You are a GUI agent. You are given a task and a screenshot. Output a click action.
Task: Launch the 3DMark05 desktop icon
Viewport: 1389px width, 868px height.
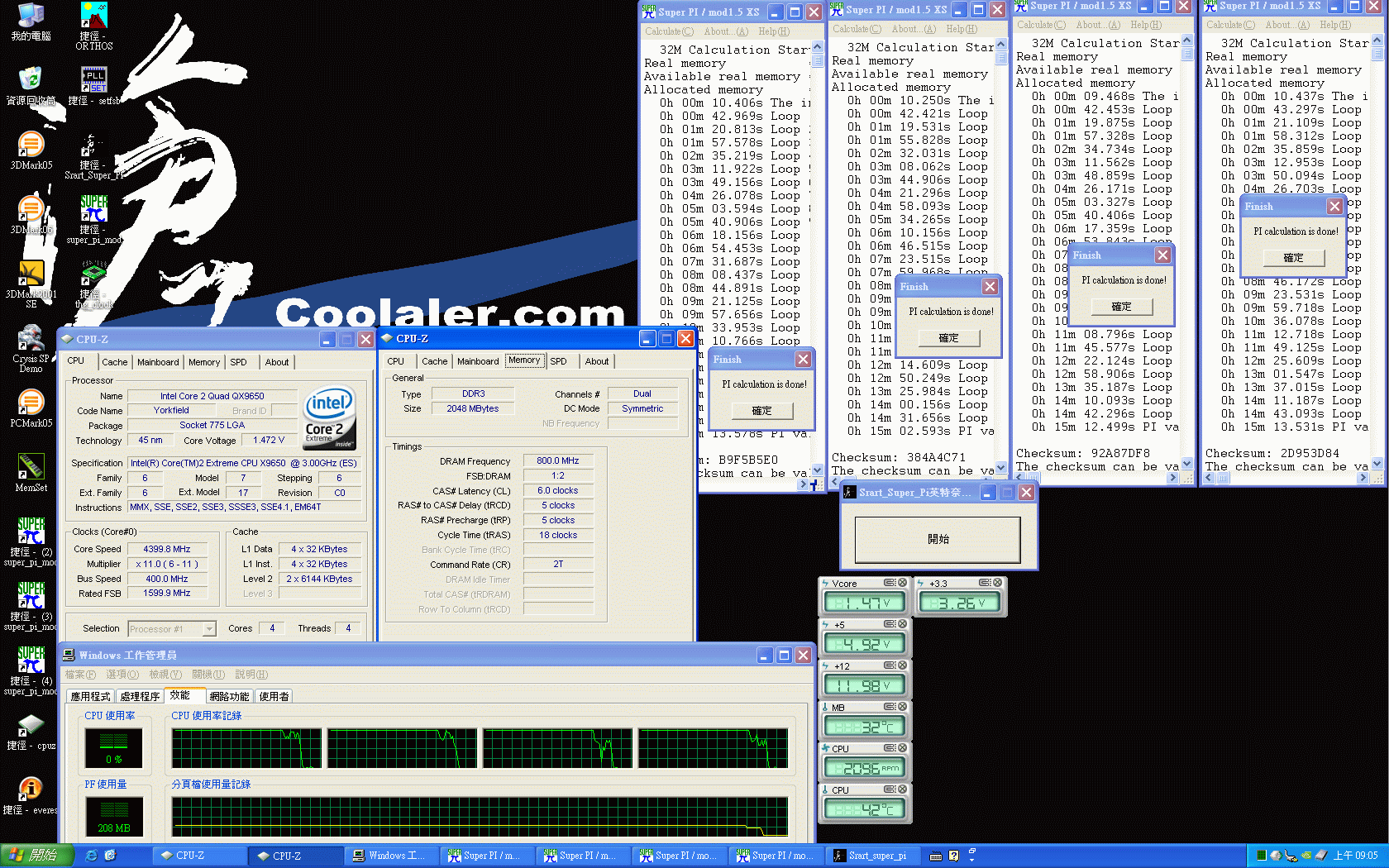pos(31,150)
